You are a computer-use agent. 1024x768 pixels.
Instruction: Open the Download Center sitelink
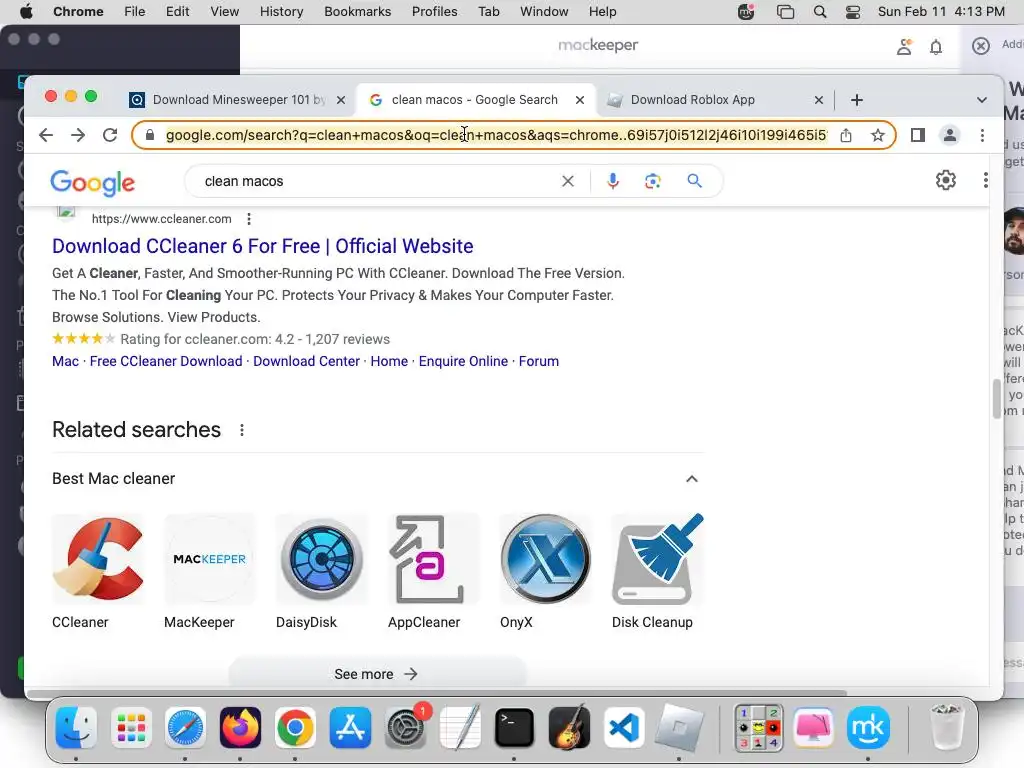(306, 361)
